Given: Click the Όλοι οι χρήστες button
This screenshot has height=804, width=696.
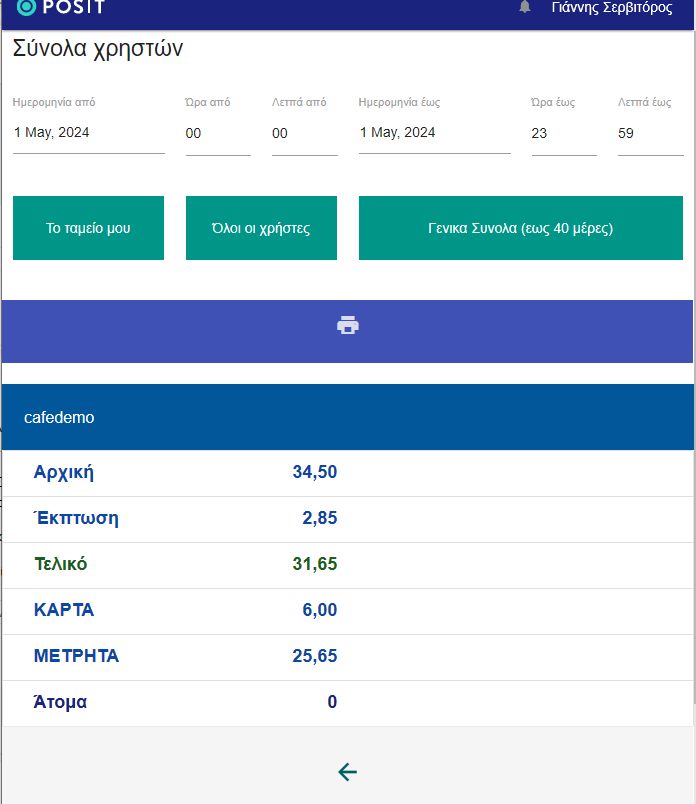Looking at the screenshot, I should pyautogui.click(x=261, y=228).
